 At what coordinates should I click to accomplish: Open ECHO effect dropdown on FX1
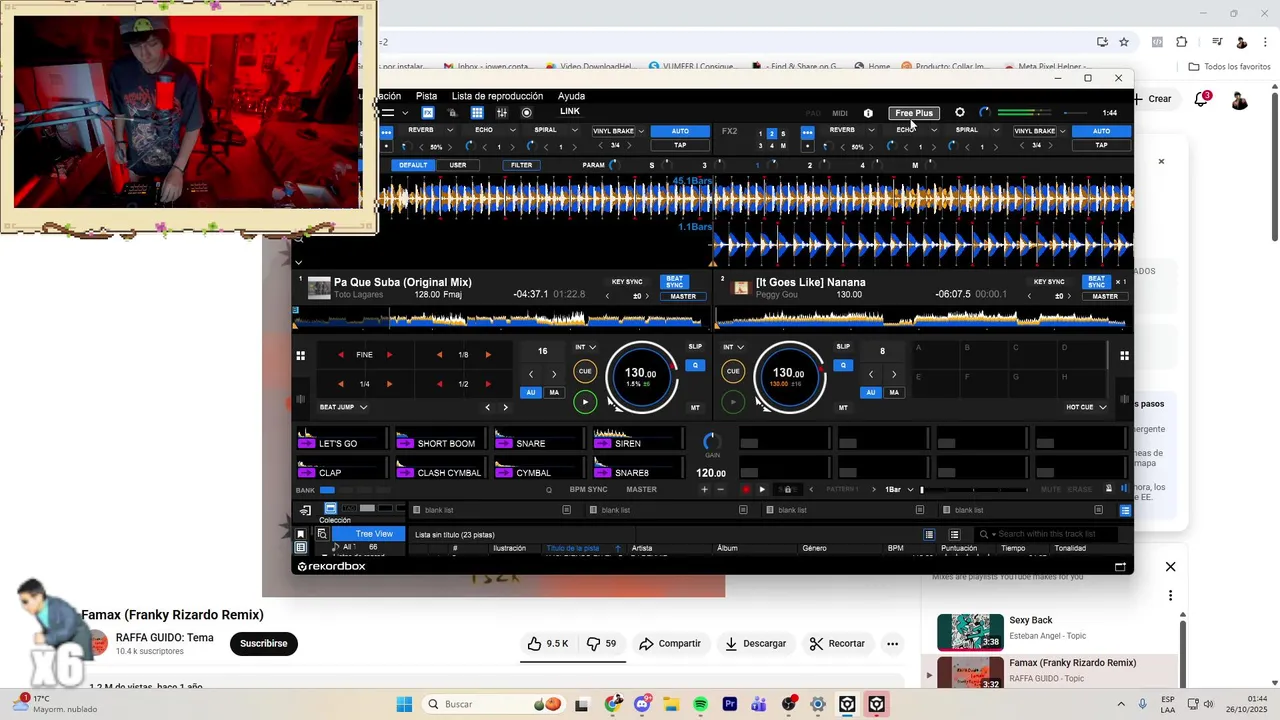pyautogui.click(x=513, y=130)
